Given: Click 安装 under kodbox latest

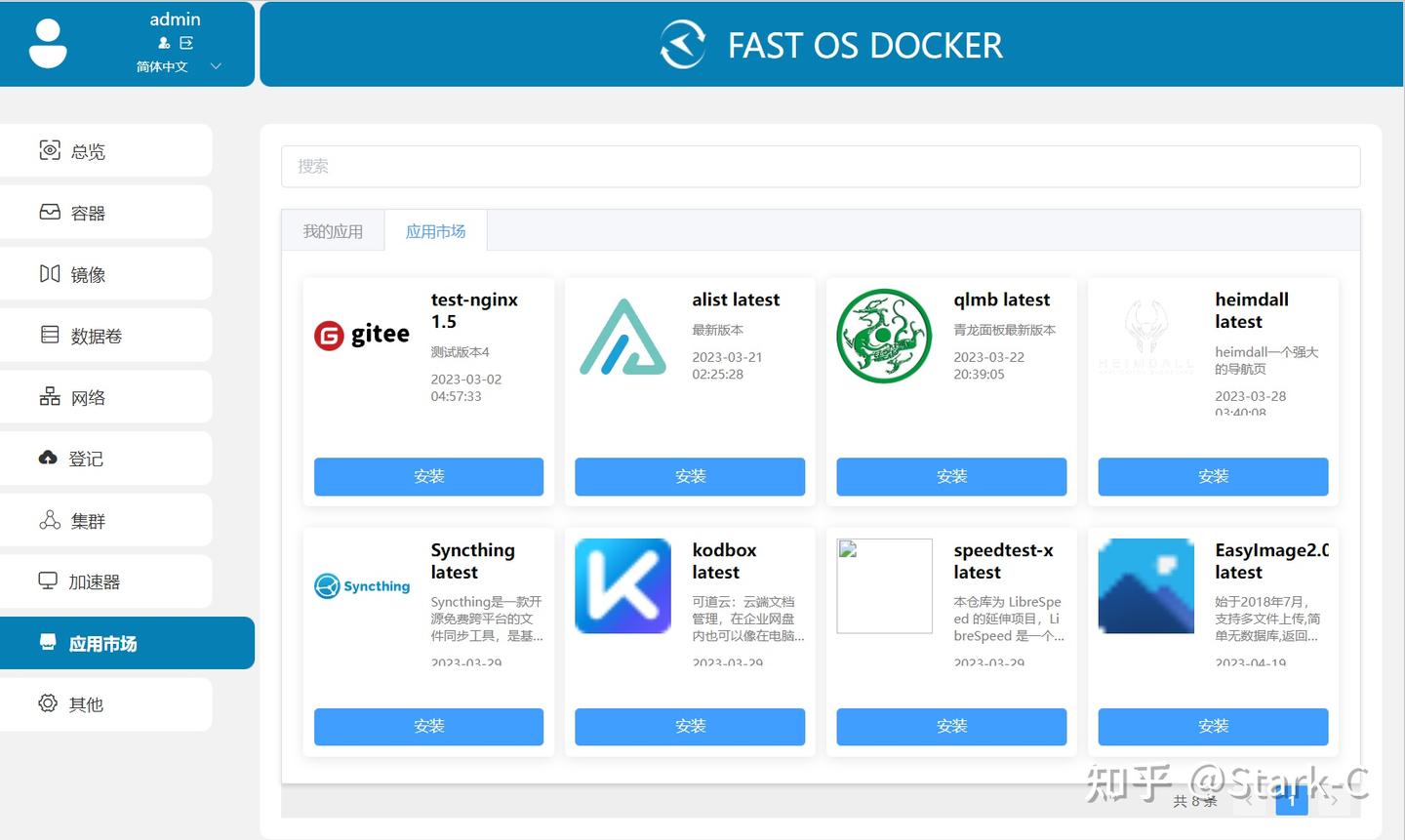Looking at the screenshot, I should (x=690, y=726).
